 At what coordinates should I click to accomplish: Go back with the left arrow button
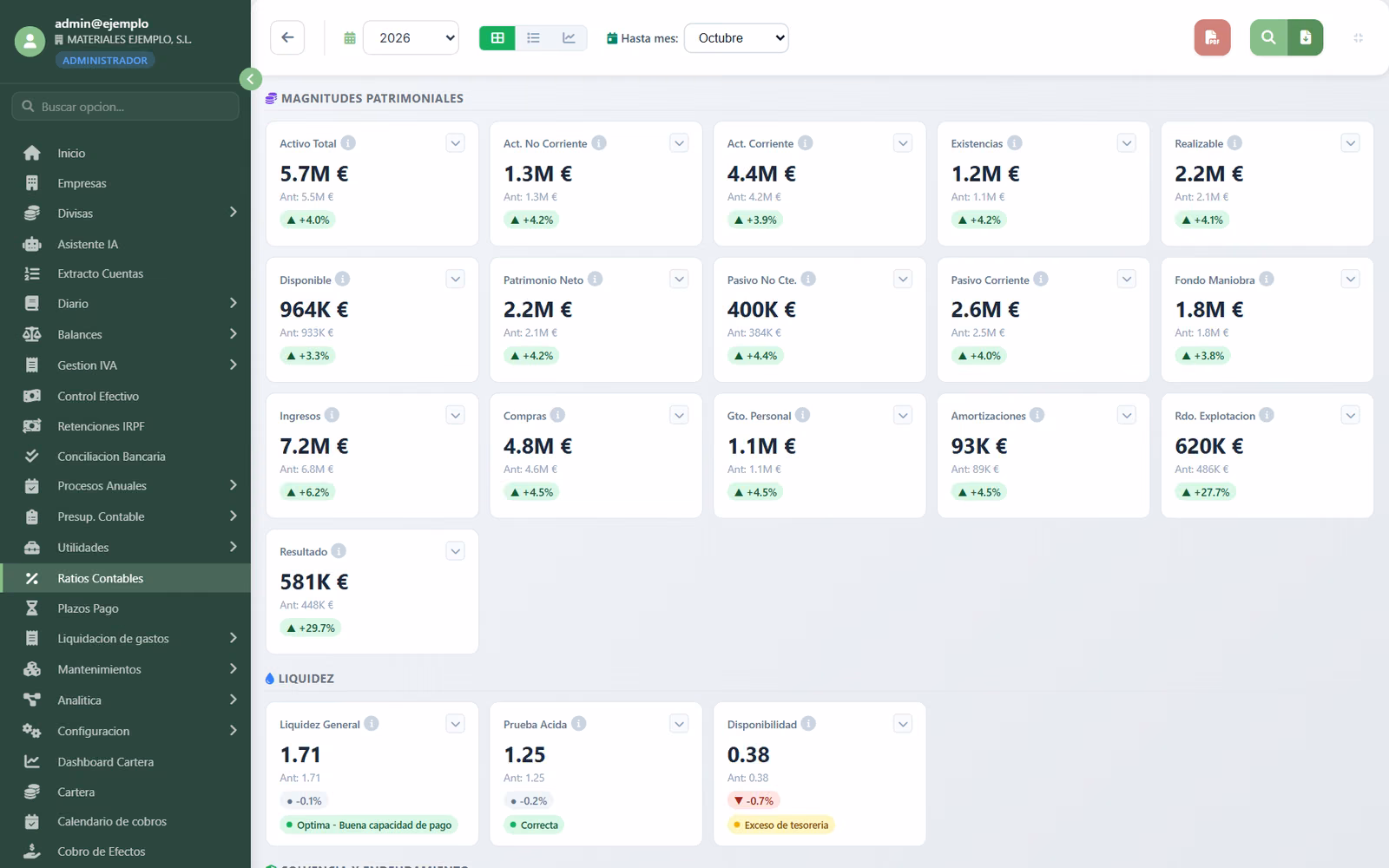point(287,37)
